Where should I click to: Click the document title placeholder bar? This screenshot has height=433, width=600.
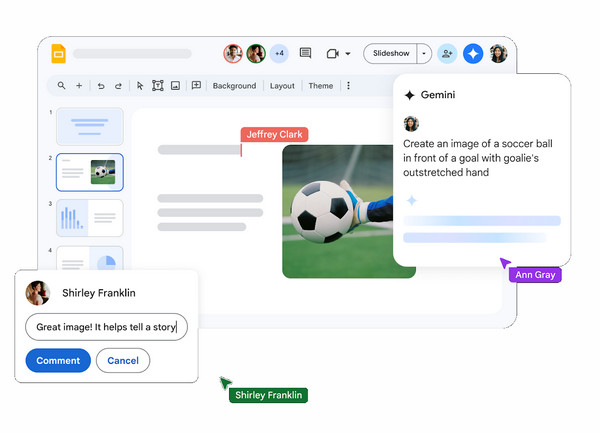click(132, 54)
